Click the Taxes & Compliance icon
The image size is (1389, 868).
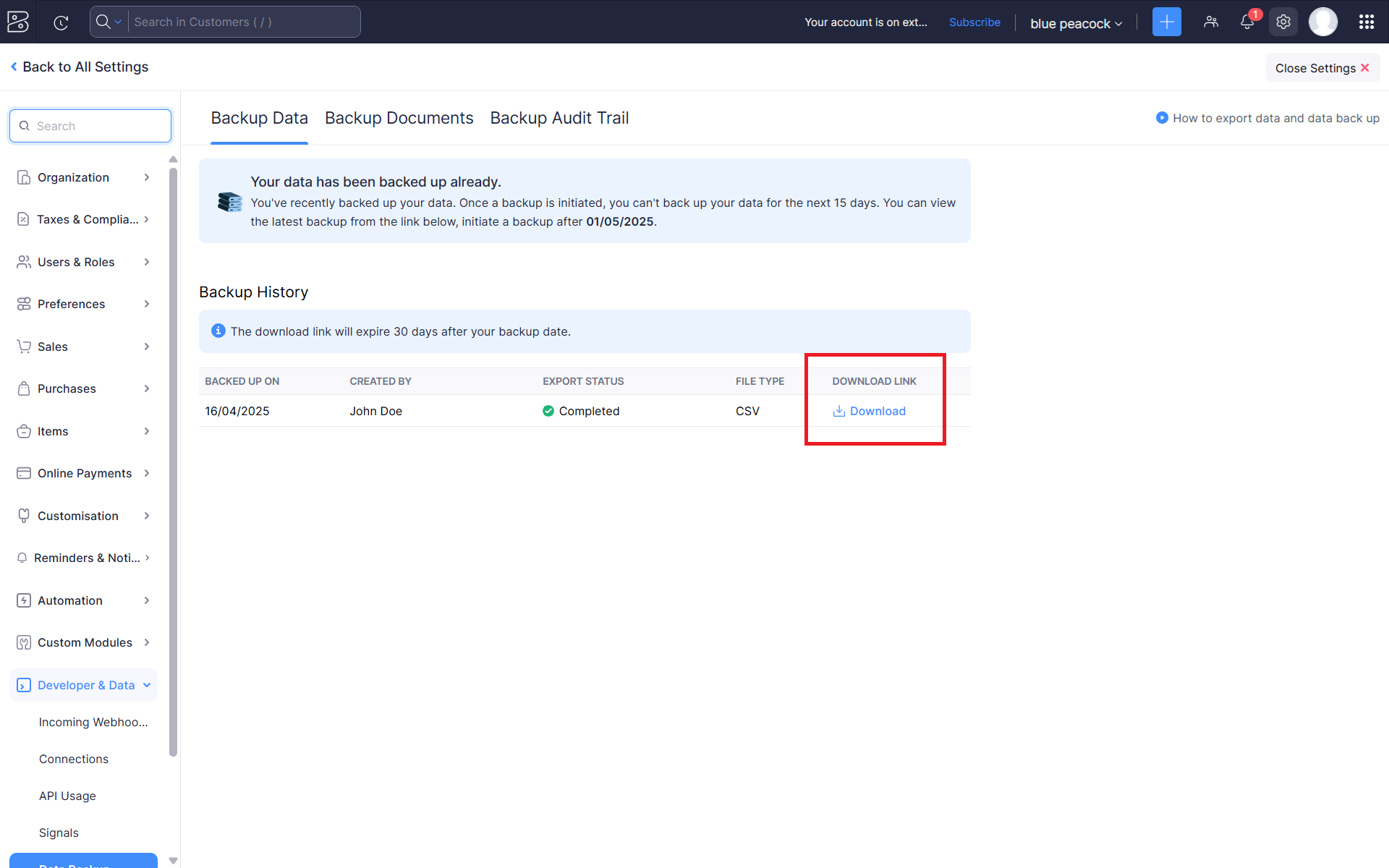(23, 219)
